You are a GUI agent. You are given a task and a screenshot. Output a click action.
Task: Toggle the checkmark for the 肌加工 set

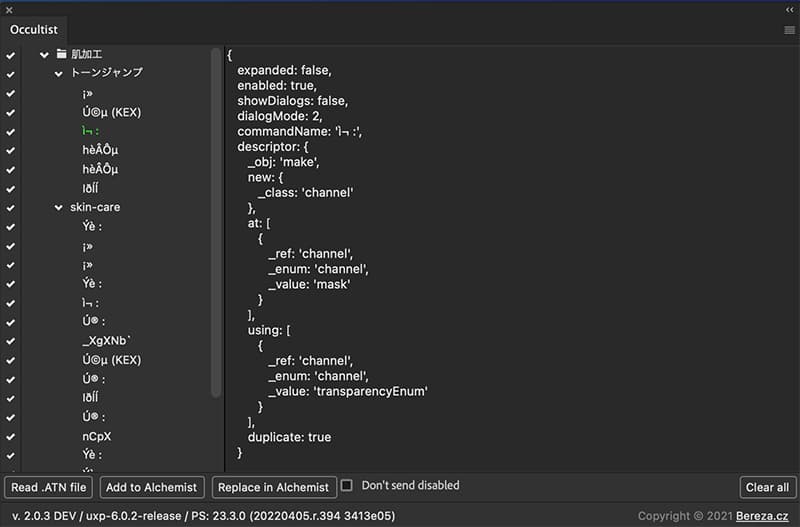click(10, 54)
